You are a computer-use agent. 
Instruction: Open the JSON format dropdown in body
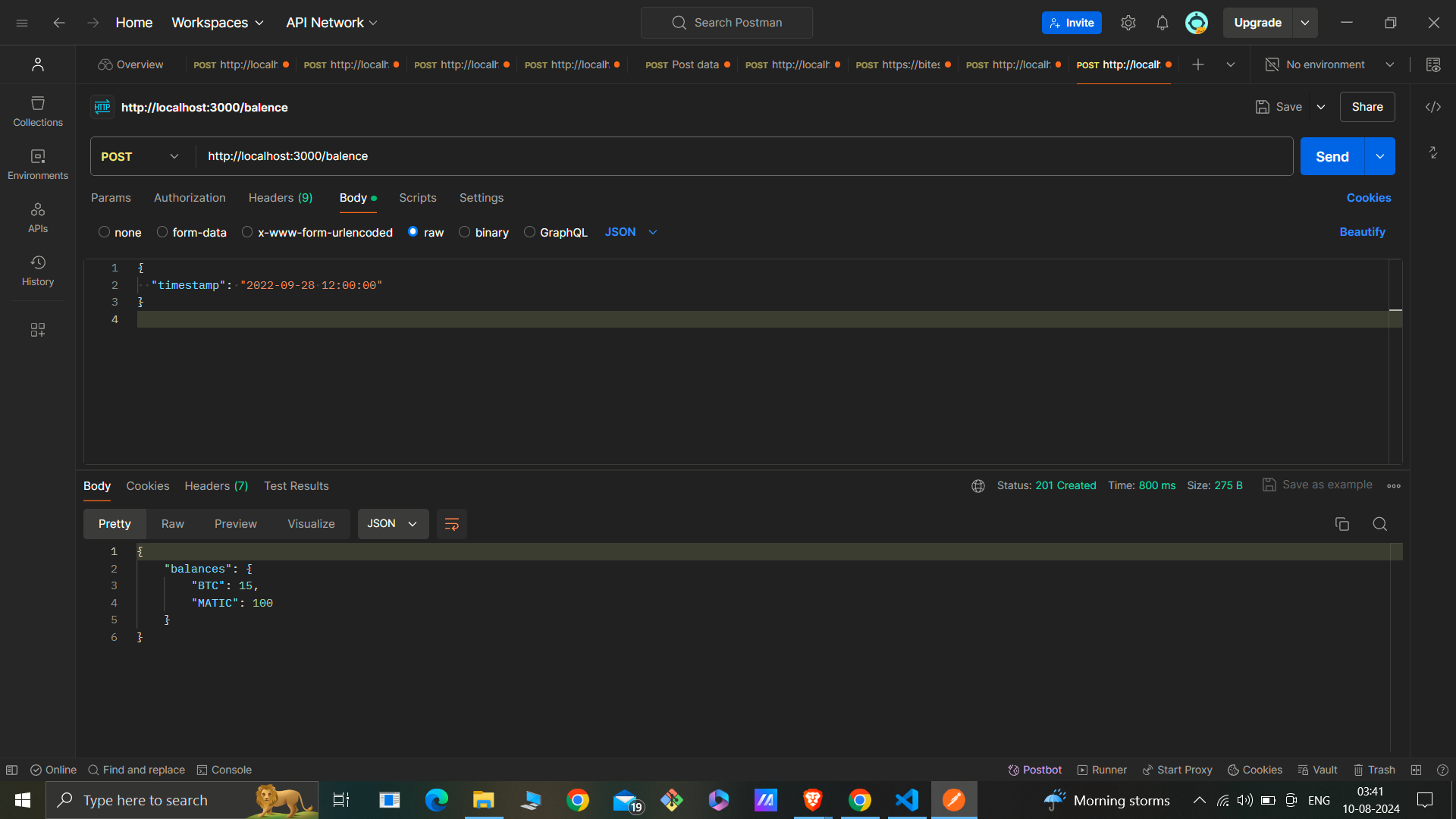(x=631, y=232)
